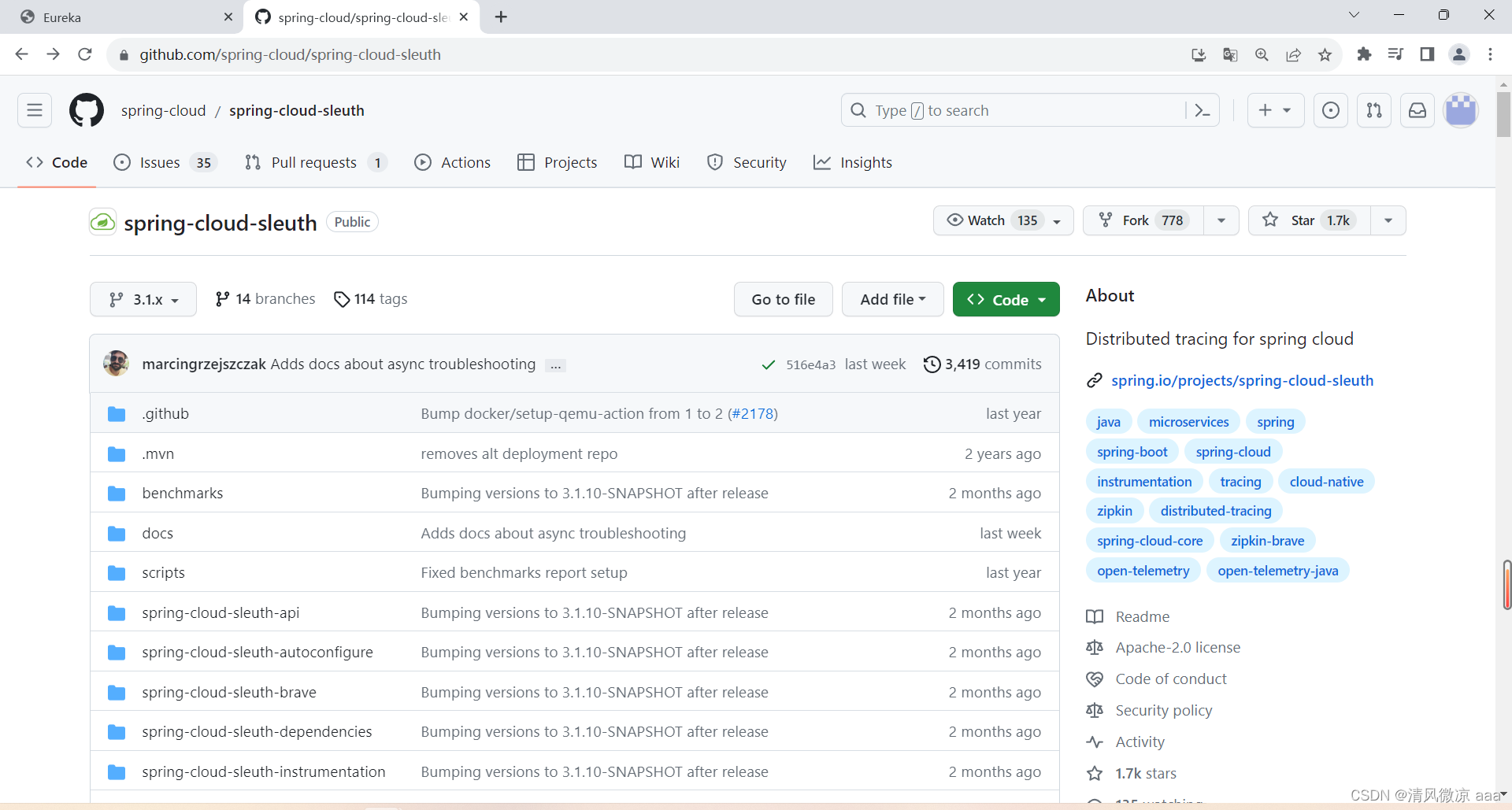Open the 3,419 commits link

click(x=983, y=364)
